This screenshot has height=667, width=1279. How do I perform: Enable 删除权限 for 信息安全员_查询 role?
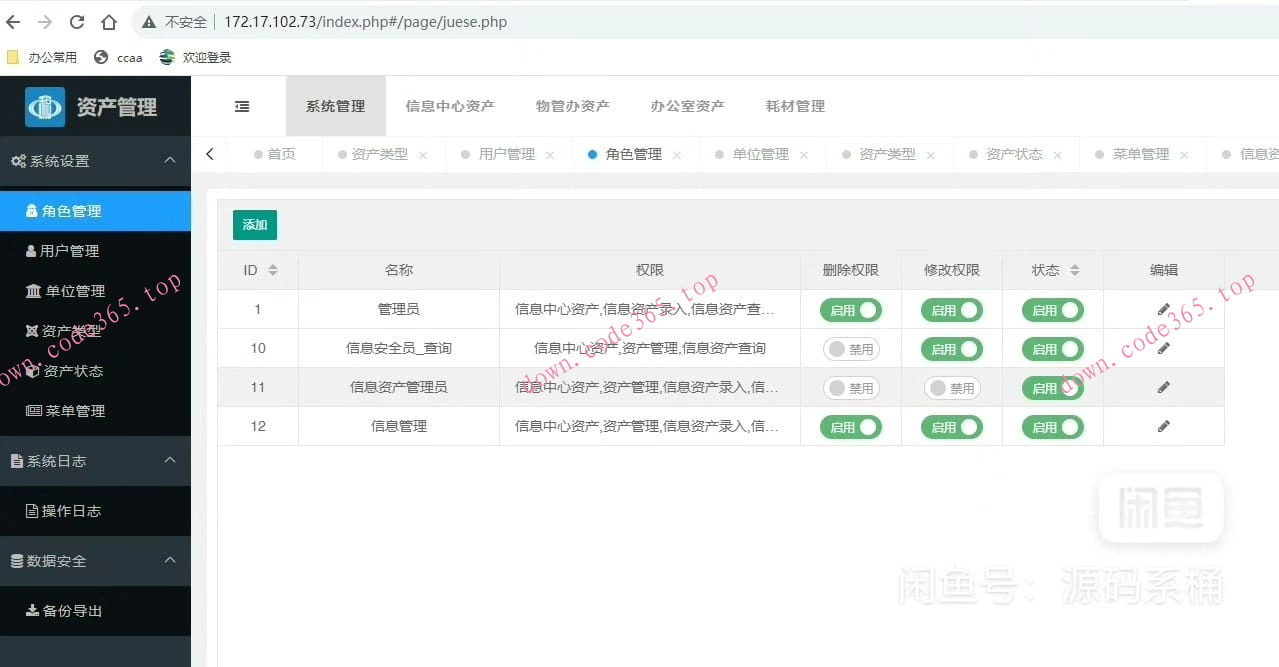tap(851, 349)
